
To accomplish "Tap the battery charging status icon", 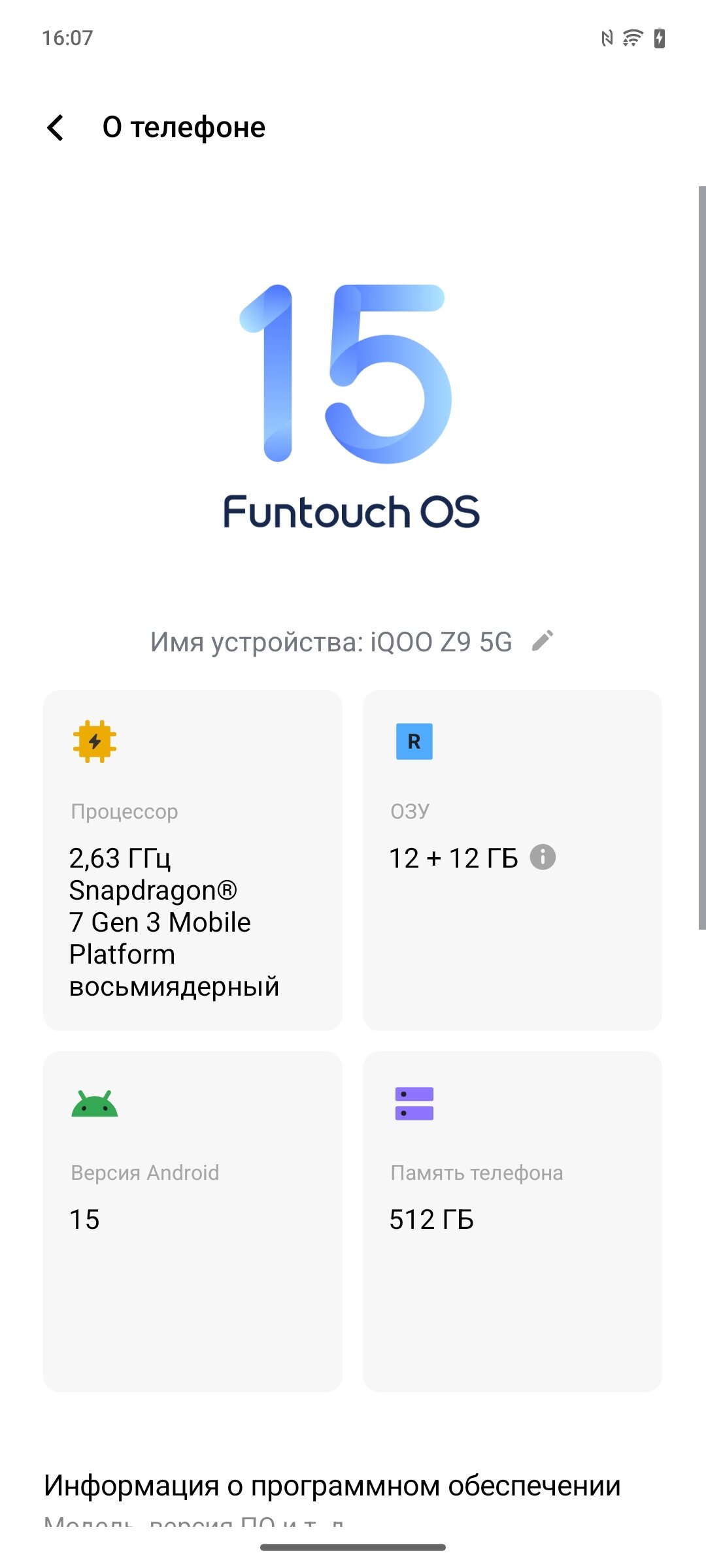I will coord(659,39).
